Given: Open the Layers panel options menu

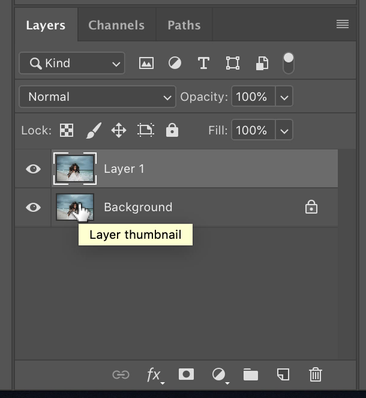Looking at the screenshot, I should click(343, 24).
